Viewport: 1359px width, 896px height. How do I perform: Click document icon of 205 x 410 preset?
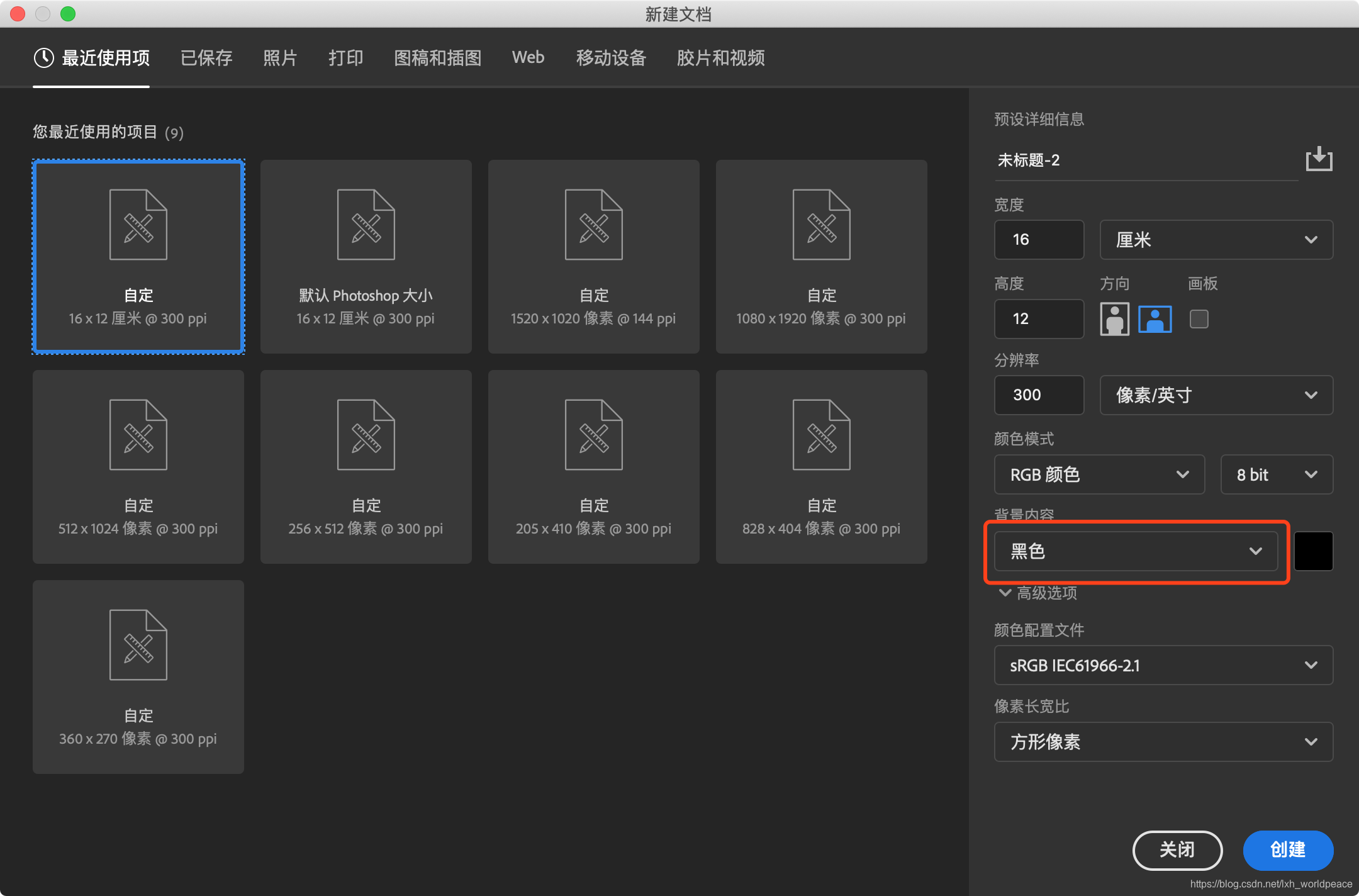click(x=594, y=435)
